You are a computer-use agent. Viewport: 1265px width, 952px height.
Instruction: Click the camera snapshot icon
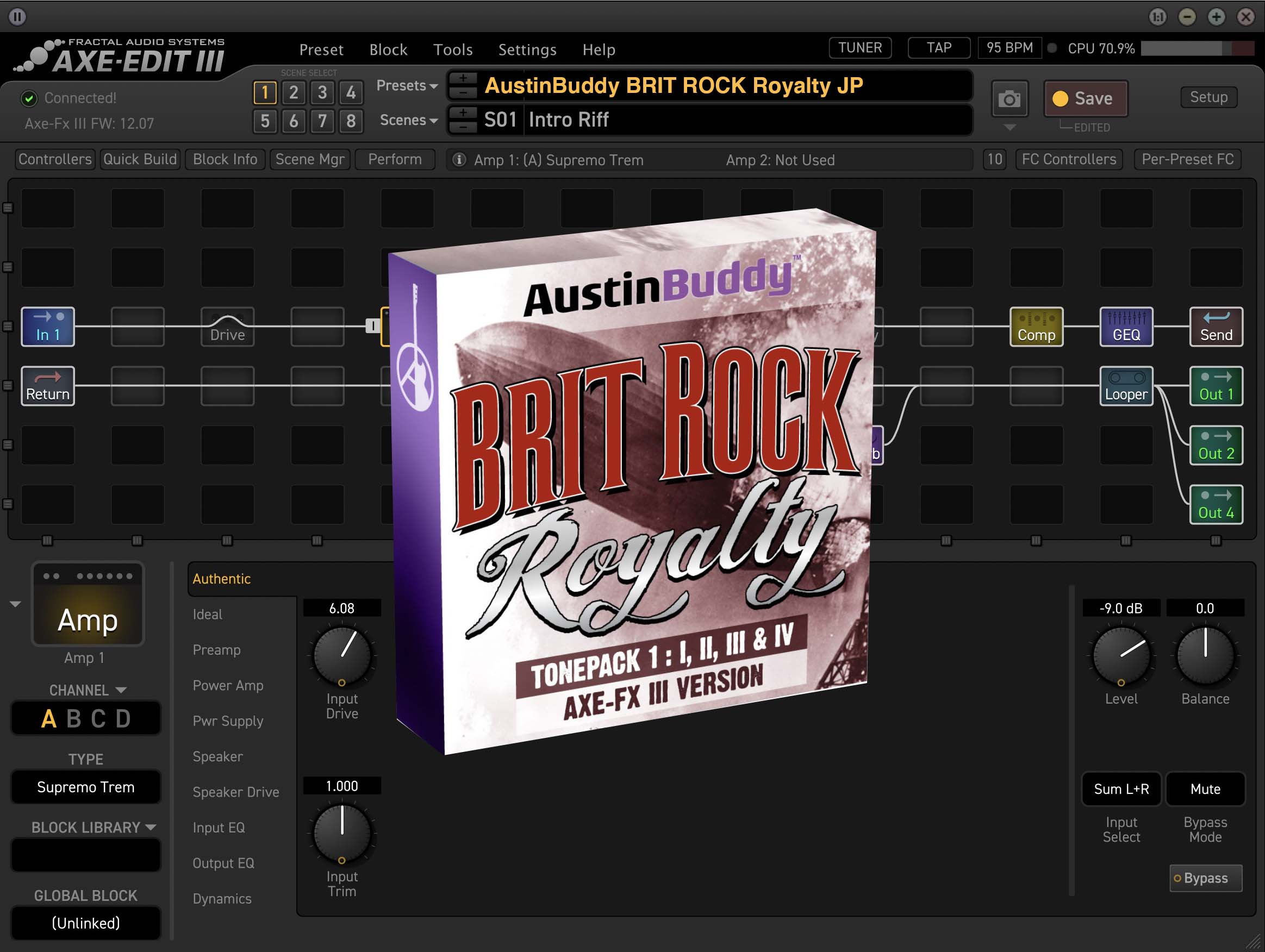(x=1009, y=99)
